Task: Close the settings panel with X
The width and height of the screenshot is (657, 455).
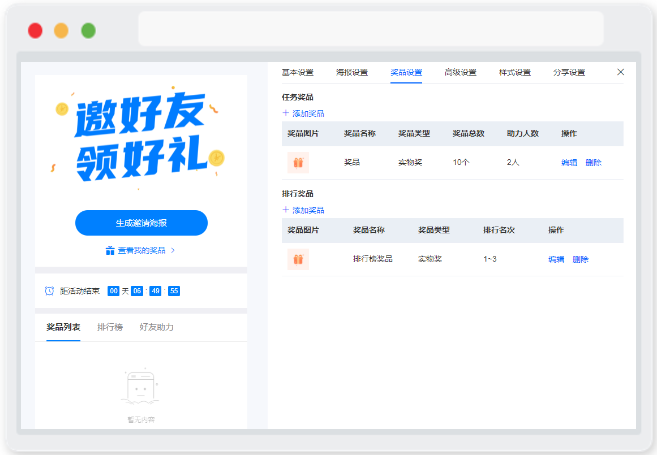Action: (621, 72)
